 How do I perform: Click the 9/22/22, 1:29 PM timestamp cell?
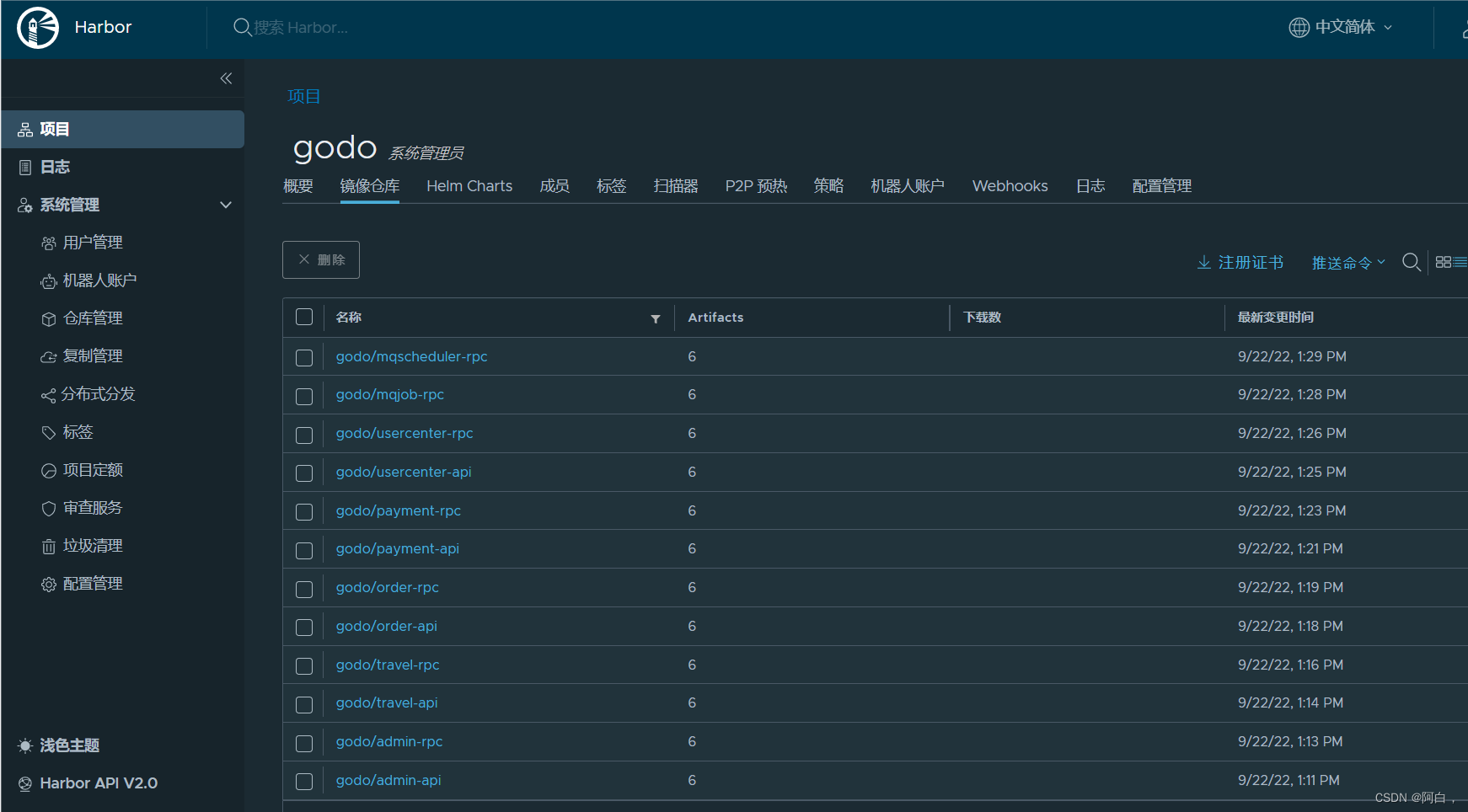[1292, 356]
